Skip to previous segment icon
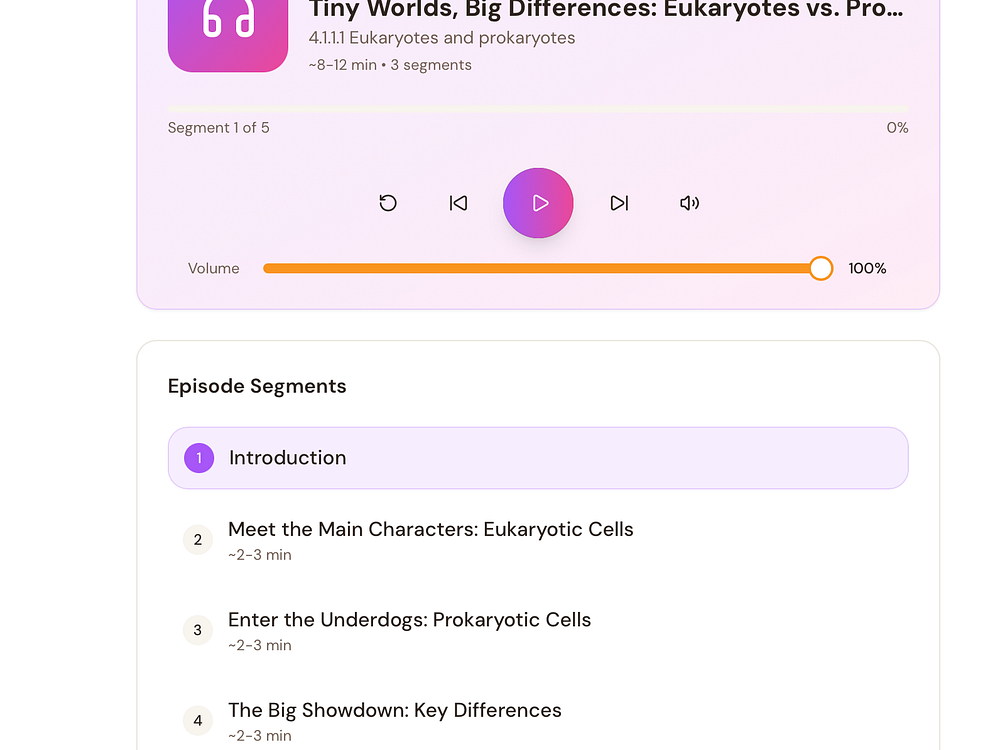Image resolution: width=1000 pixels, height=750 pixels. point(458,203)
